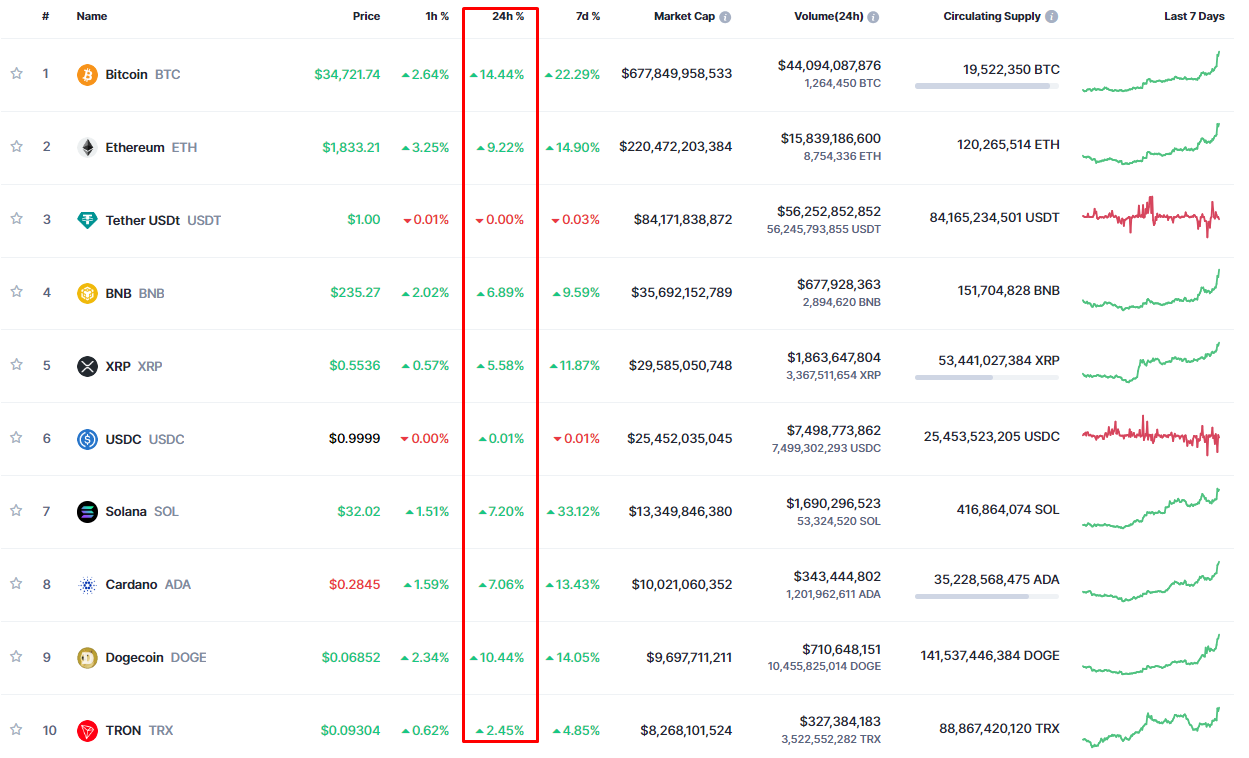Click Tether volume $56,252,852,852
This screenshot has width=1249, height=758.
pyautogui.click(x=829, y=212)
